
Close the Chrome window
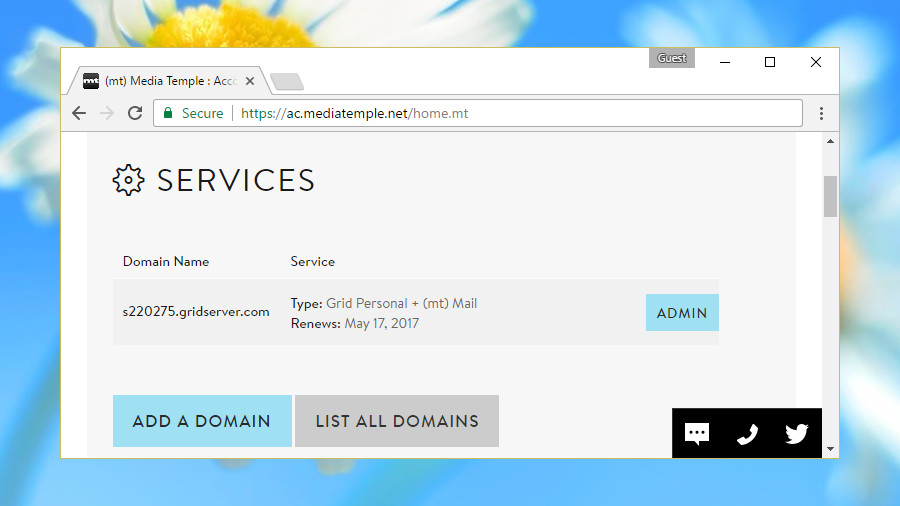click(x=816, y=62)
